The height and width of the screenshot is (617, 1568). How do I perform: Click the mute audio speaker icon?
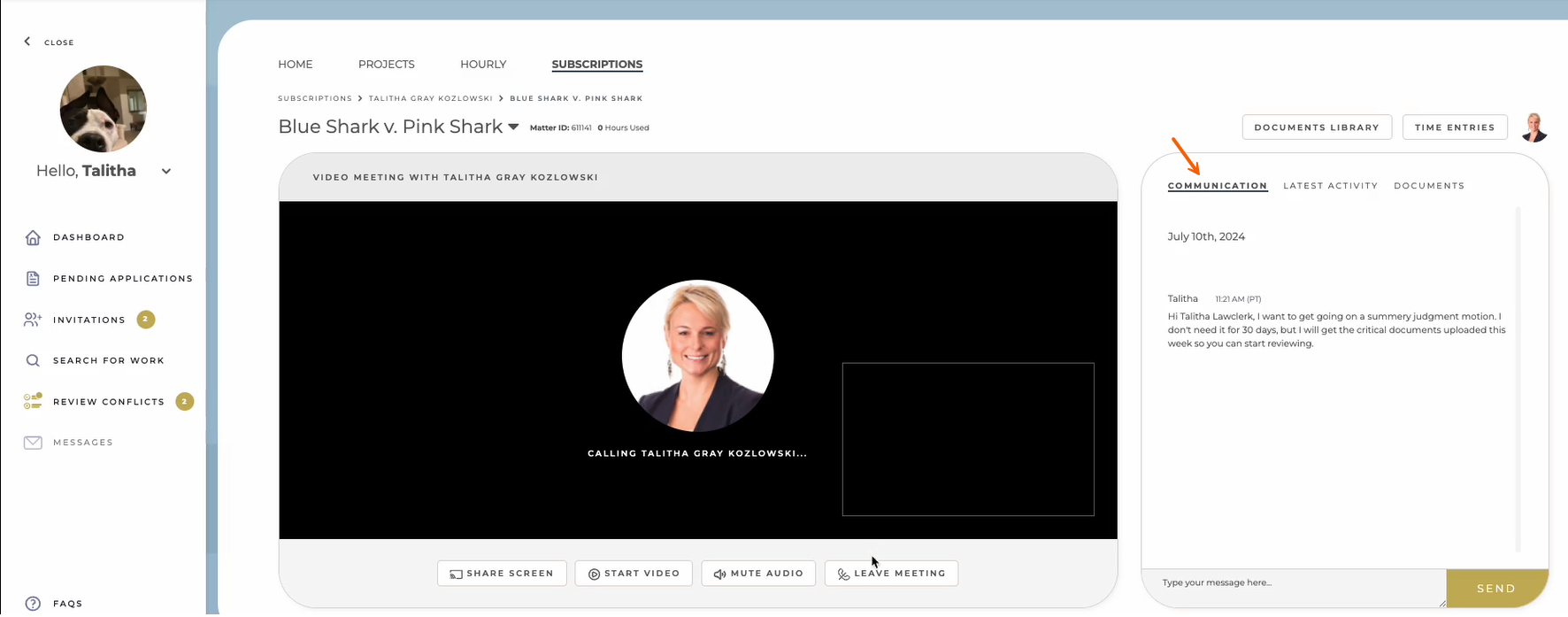(x=720, y=575)
